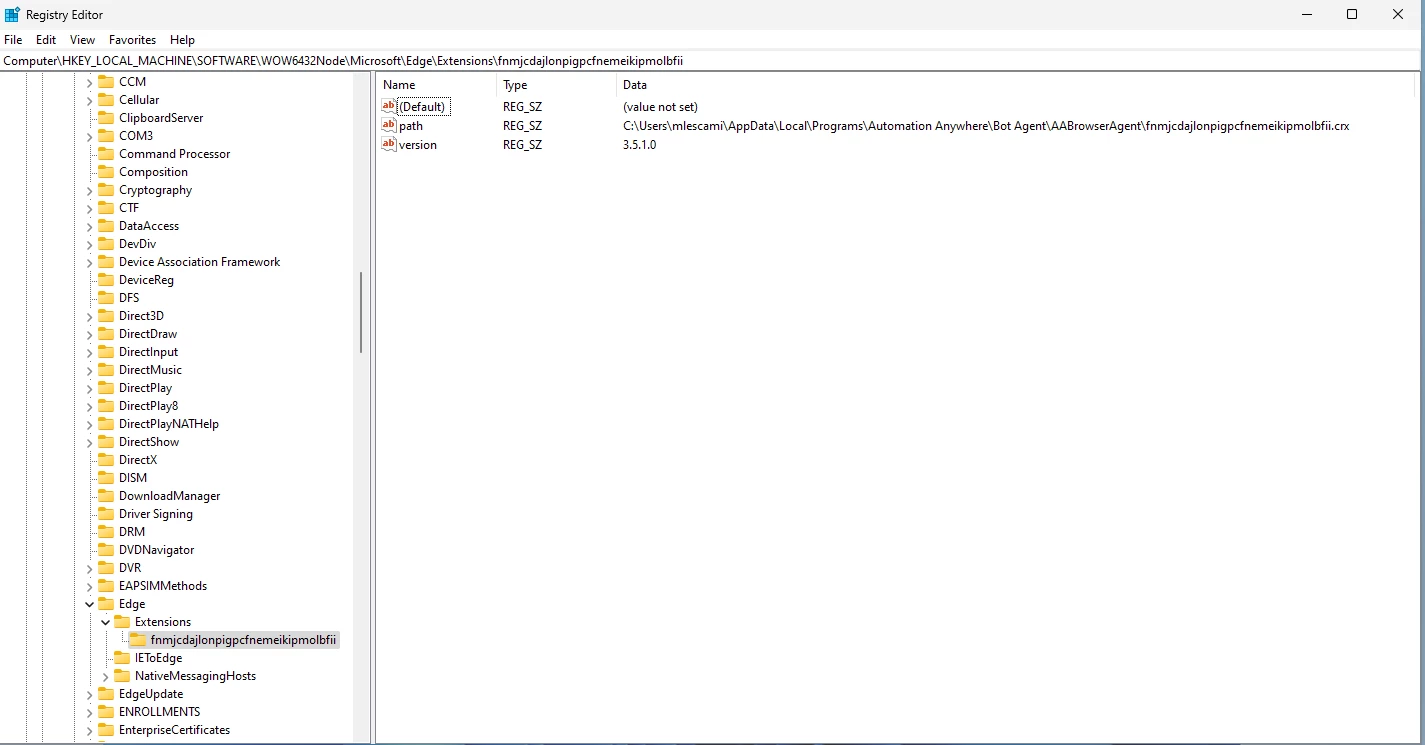Image resolution: width=1425 pixels, height=745 pixels.
Task: Click the DVDNavigator folder icon
Action: (106, 550)
